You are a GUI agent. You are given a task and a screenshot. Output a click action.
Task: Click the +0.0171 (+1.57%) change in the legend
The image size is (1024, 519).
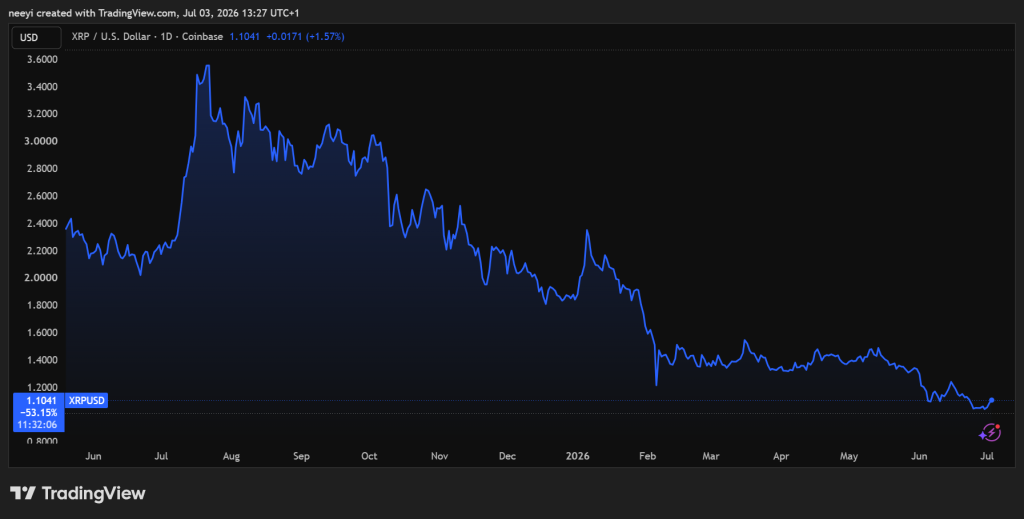pos(305,37)
